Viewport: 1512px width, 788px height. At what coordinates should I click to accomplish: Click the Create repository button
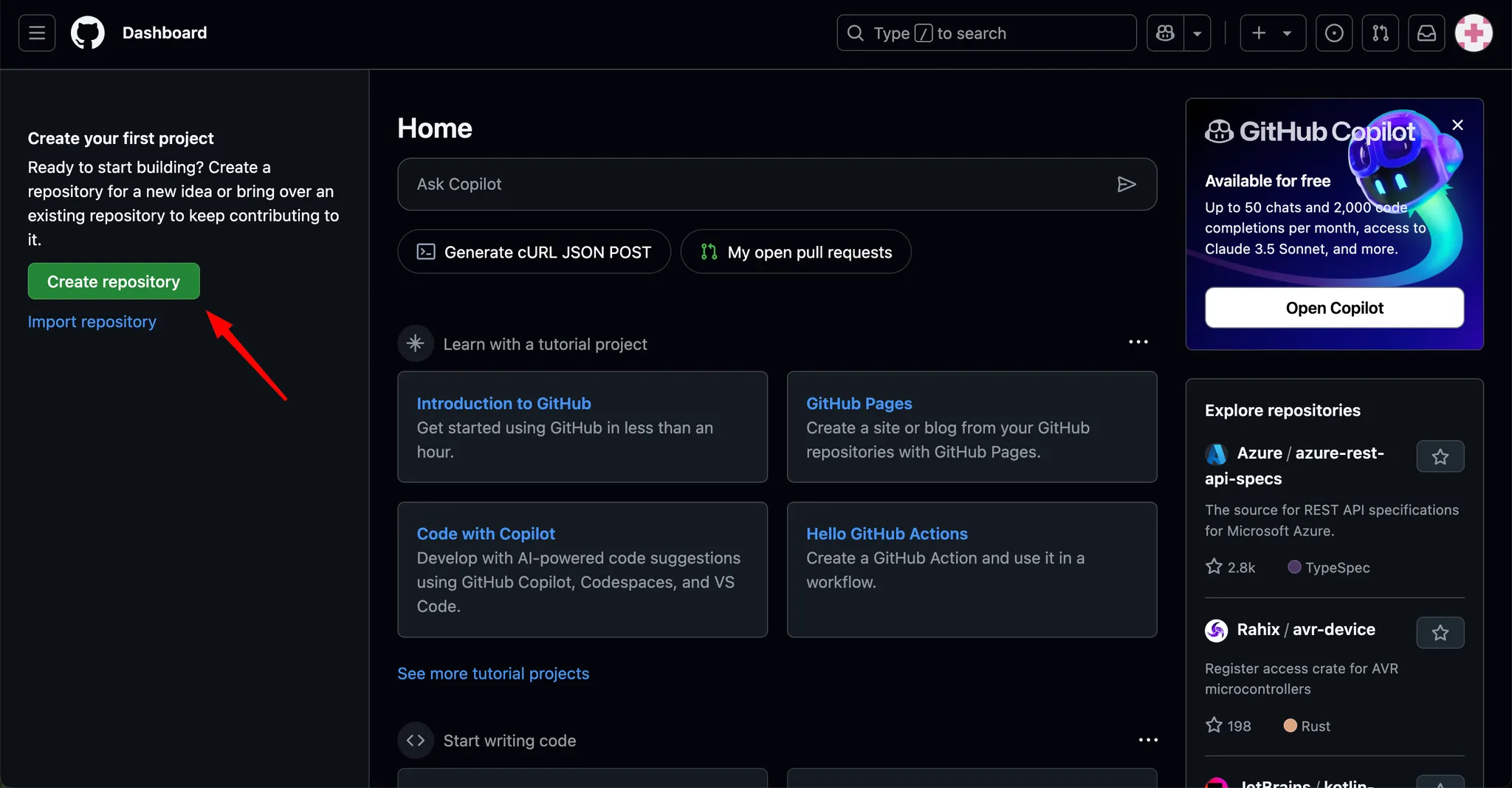pos(114,281)
